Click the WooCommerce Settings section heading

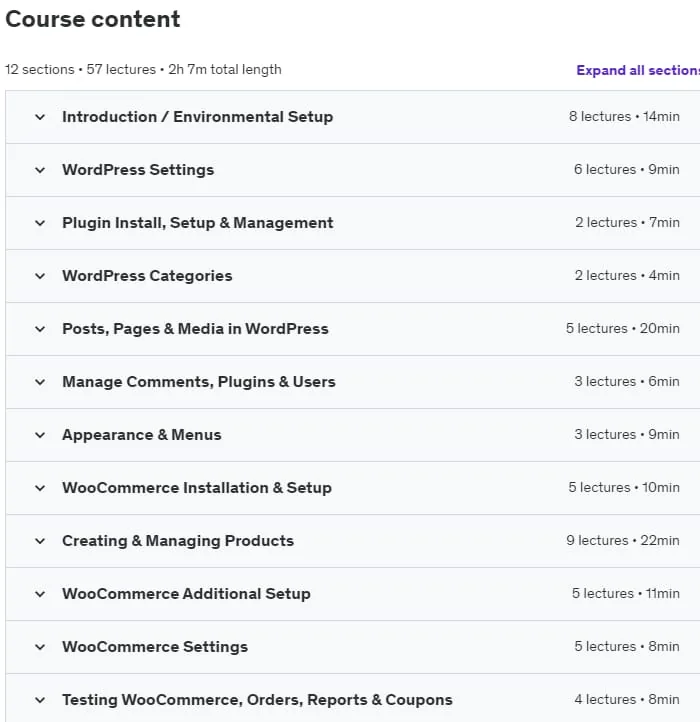155,646
